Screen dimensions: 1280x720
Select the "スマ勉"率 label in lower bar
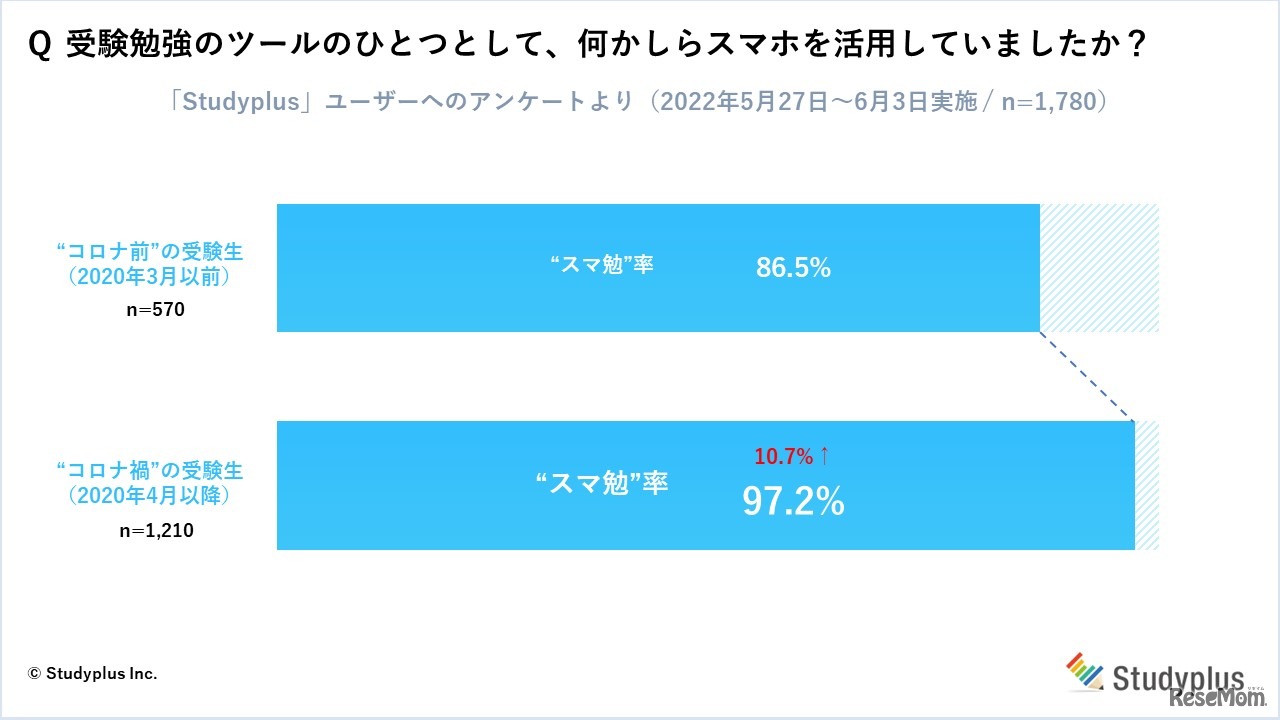[x=602, y=484]
